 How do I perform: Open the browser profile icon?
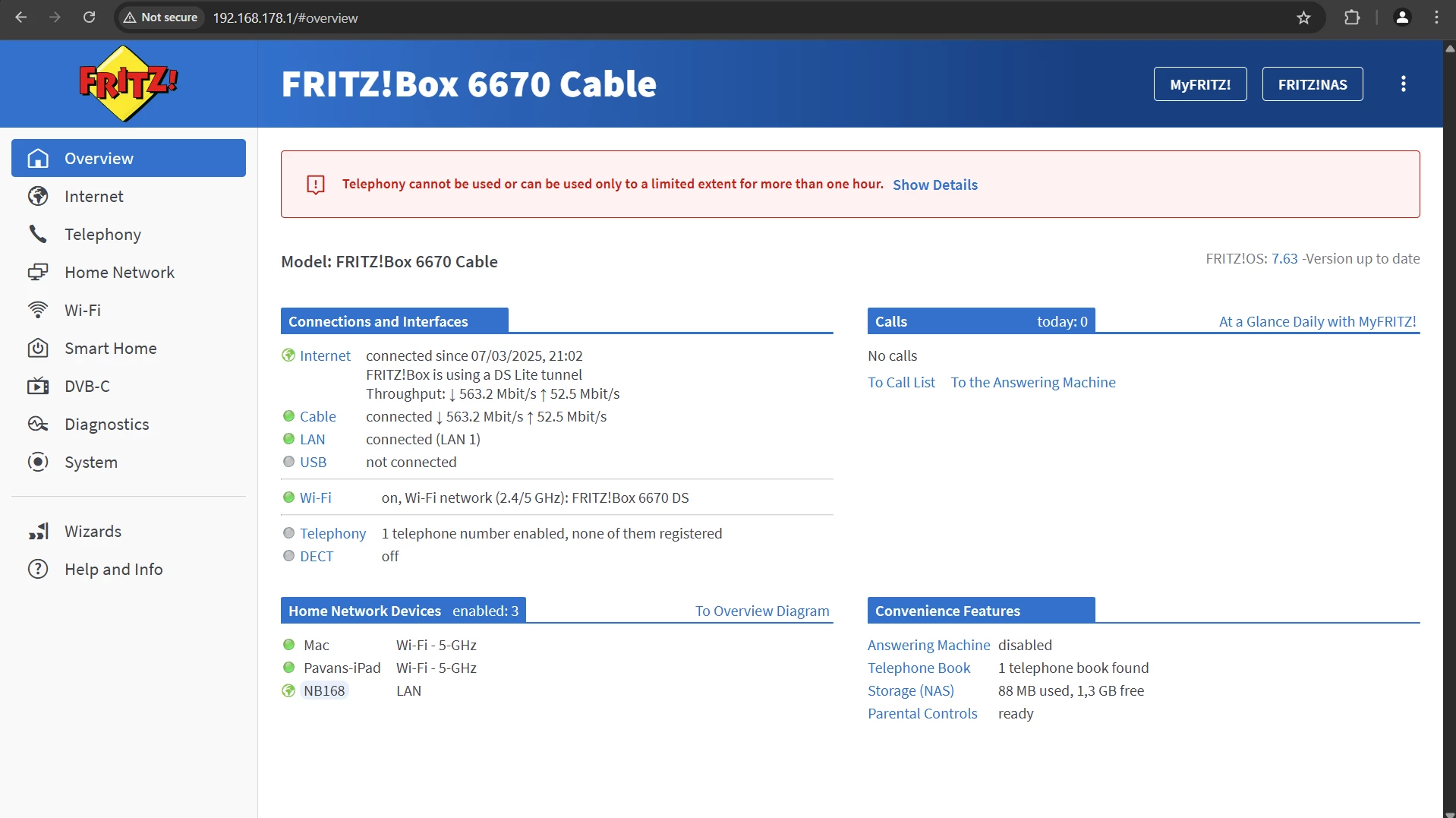tap(1402, 17)
